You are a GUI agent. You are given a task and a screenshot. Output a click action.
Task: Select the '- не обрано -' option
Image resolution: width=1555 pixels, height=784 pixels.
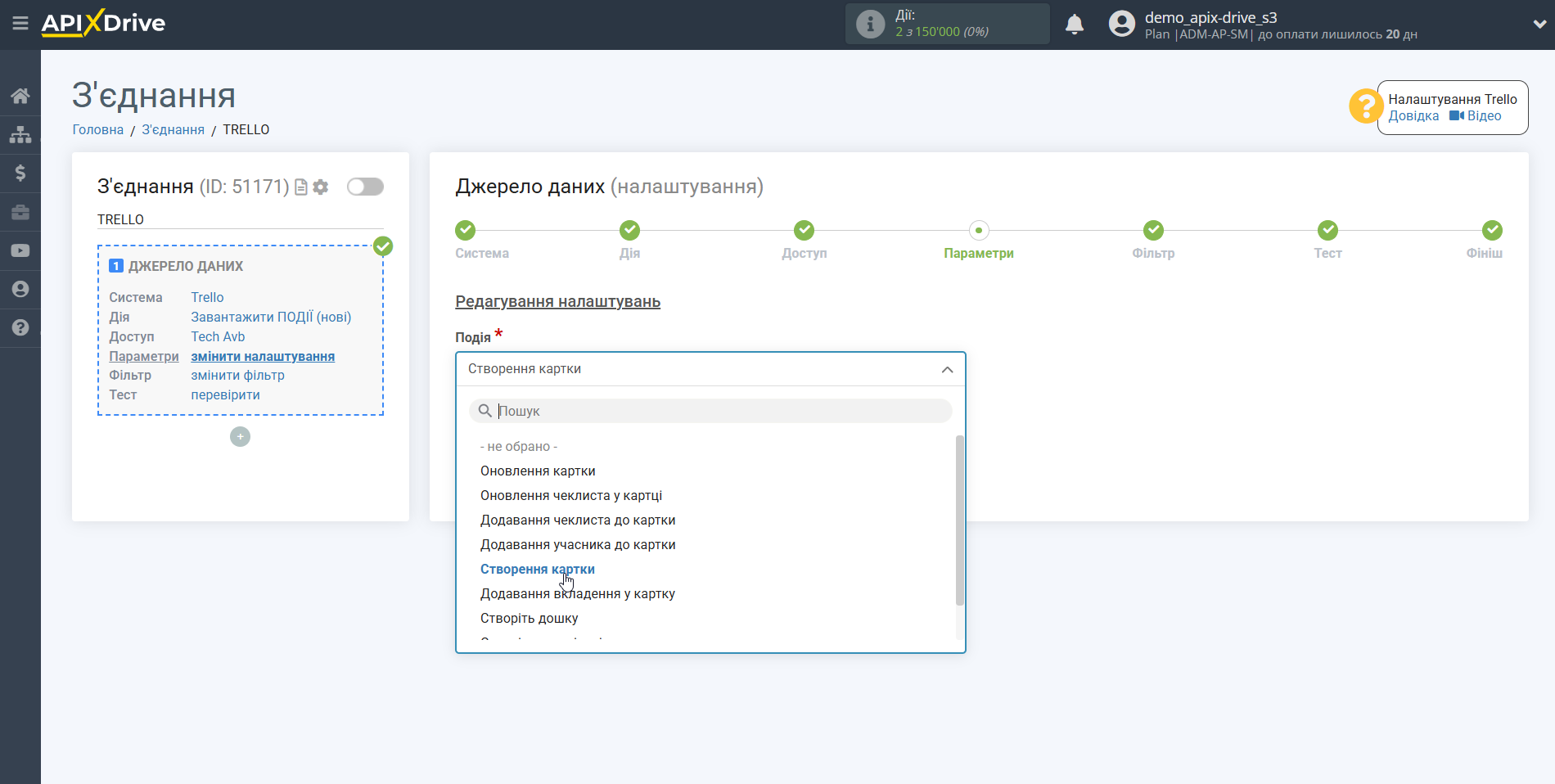click(519, 447)
